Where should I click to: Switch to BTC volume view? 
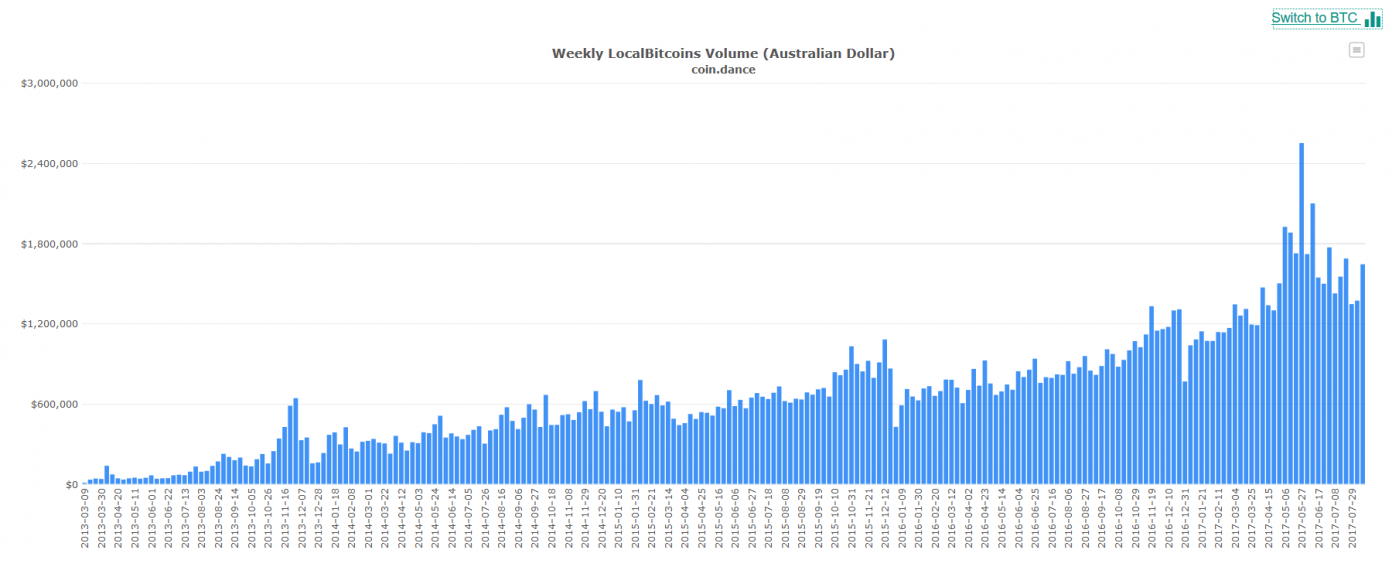1313,18
